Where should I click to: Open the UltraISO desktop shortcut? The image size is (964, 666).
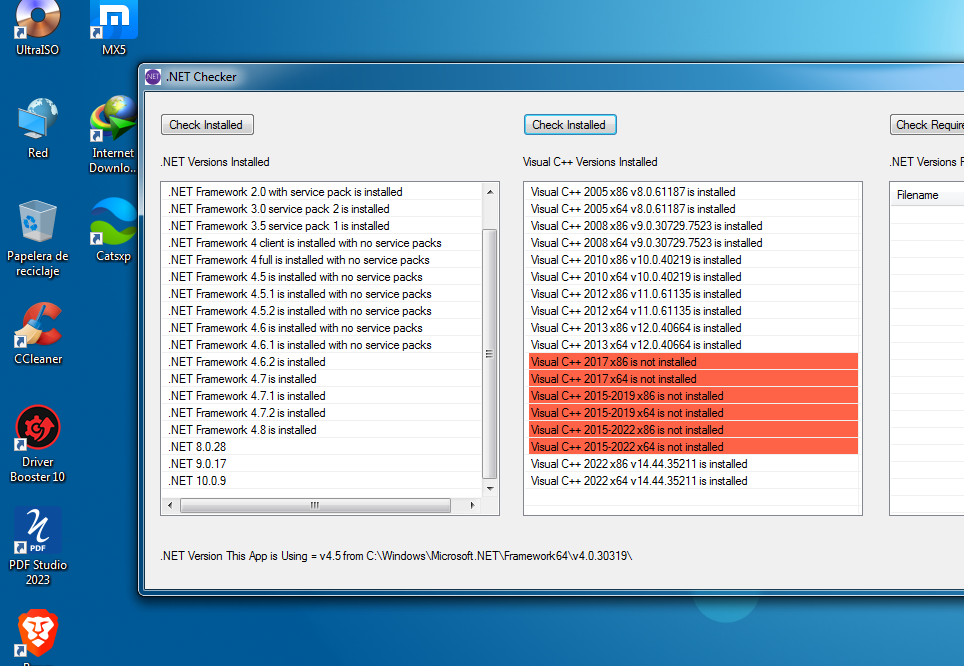[38, 28]
